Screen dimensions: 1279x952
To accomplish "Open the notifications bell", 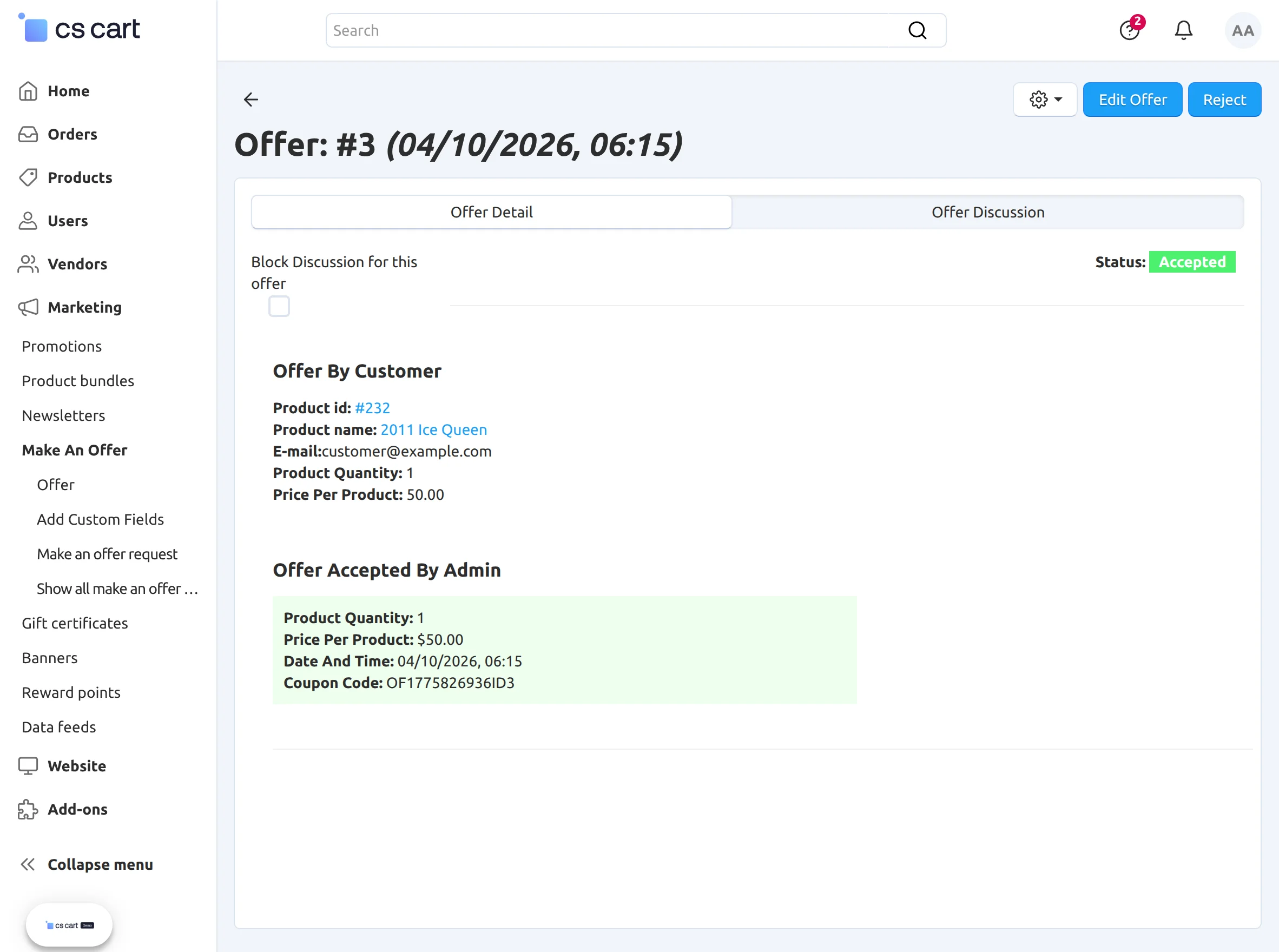I will pos(1183,30).
